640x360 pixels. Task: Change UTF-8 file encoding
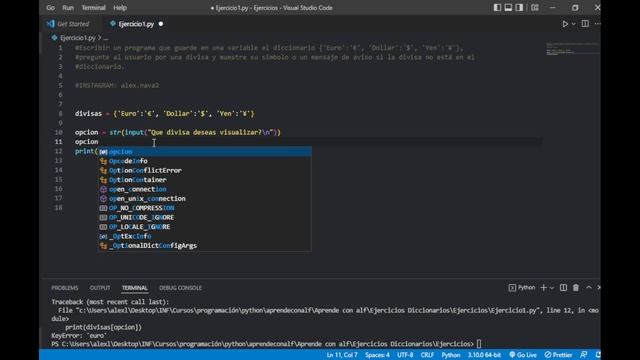click(405, 355)
